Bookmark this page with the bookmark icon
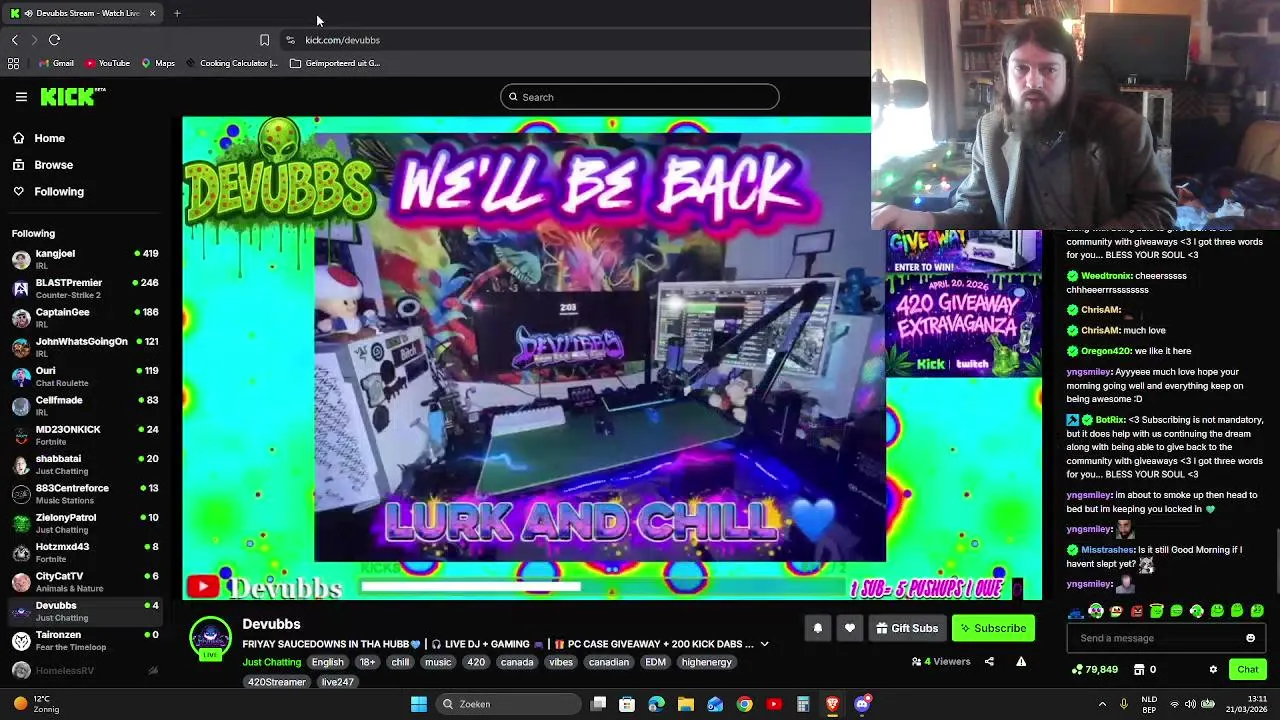The height and width of the screenshot is (720, 1280). click(x=264, y=40)
